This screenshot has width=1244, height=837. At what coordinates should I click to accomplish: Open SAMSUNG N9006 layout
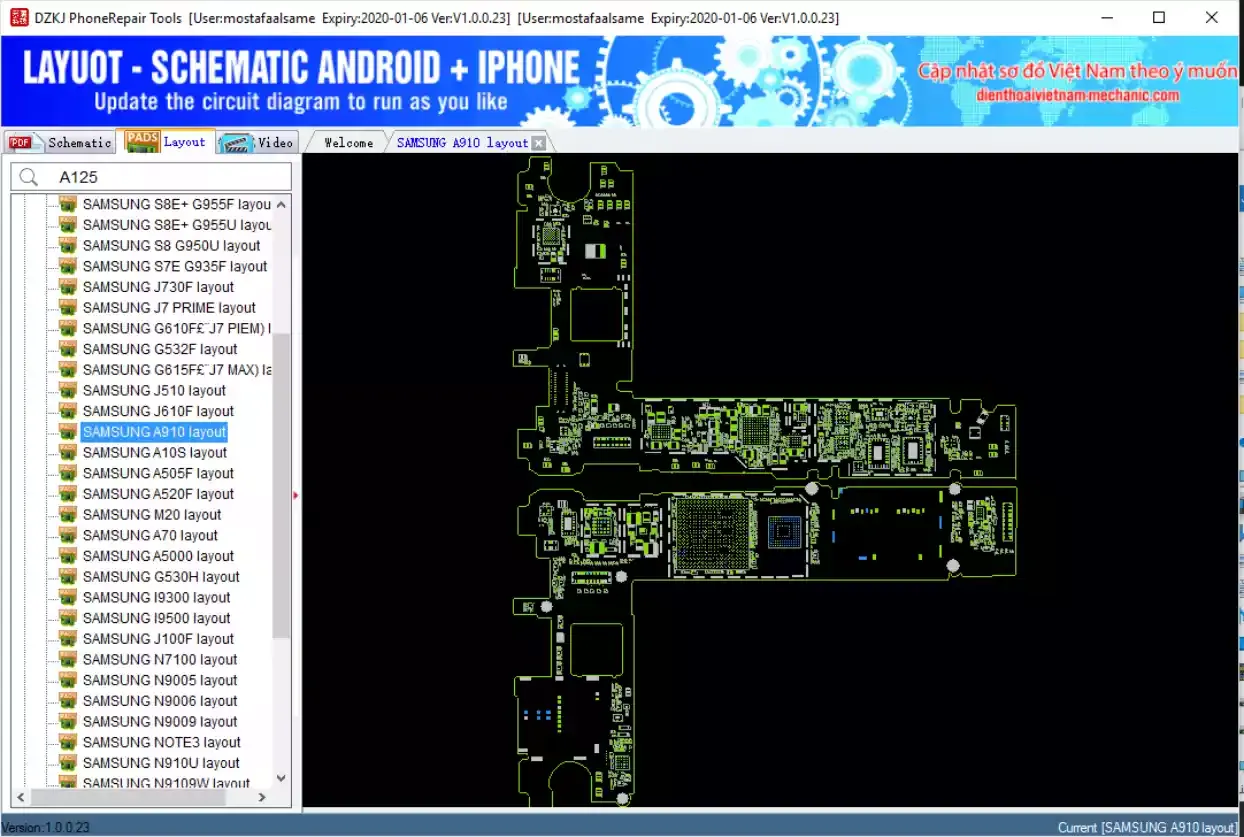point(160,701)
